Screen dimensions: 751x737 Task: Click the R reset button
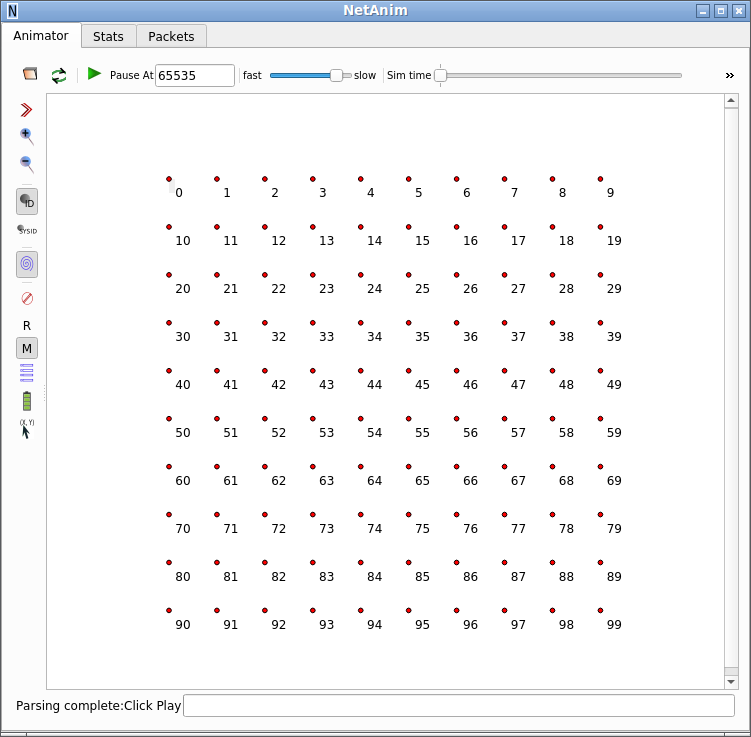tap(27, 326)
